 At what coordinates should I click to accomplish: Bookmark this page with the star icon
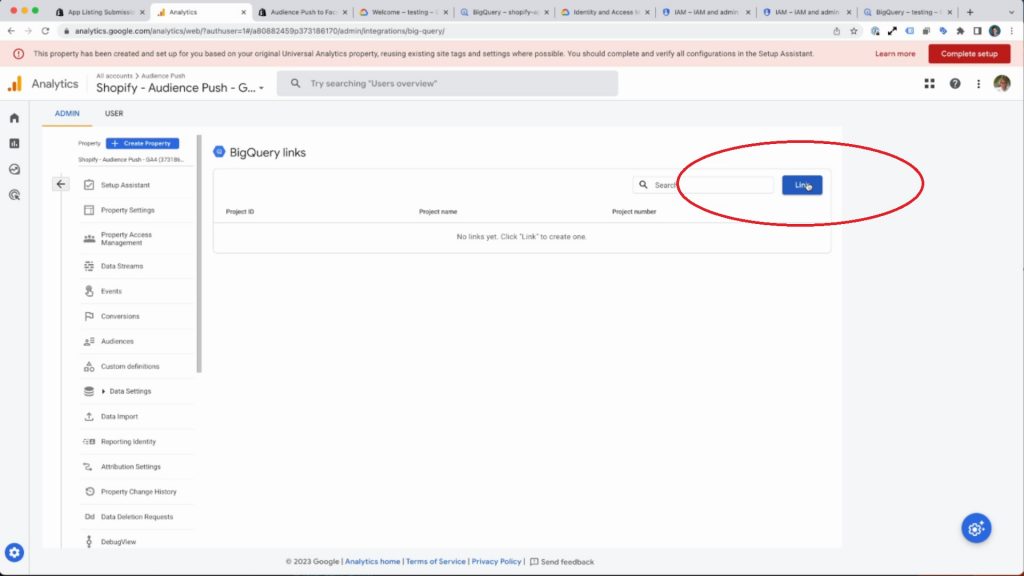(x=854, y=31)
